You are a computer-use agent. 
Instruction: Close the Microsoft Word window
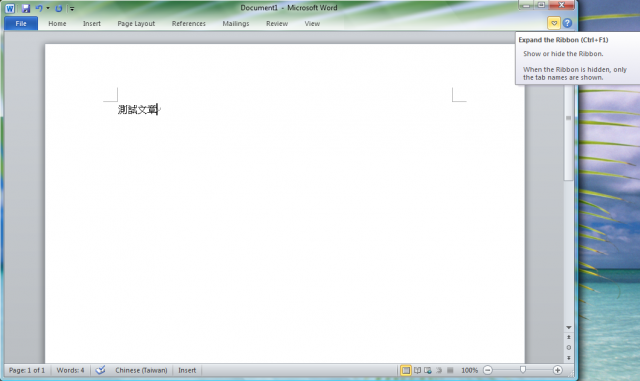click(x=562, y=5)
